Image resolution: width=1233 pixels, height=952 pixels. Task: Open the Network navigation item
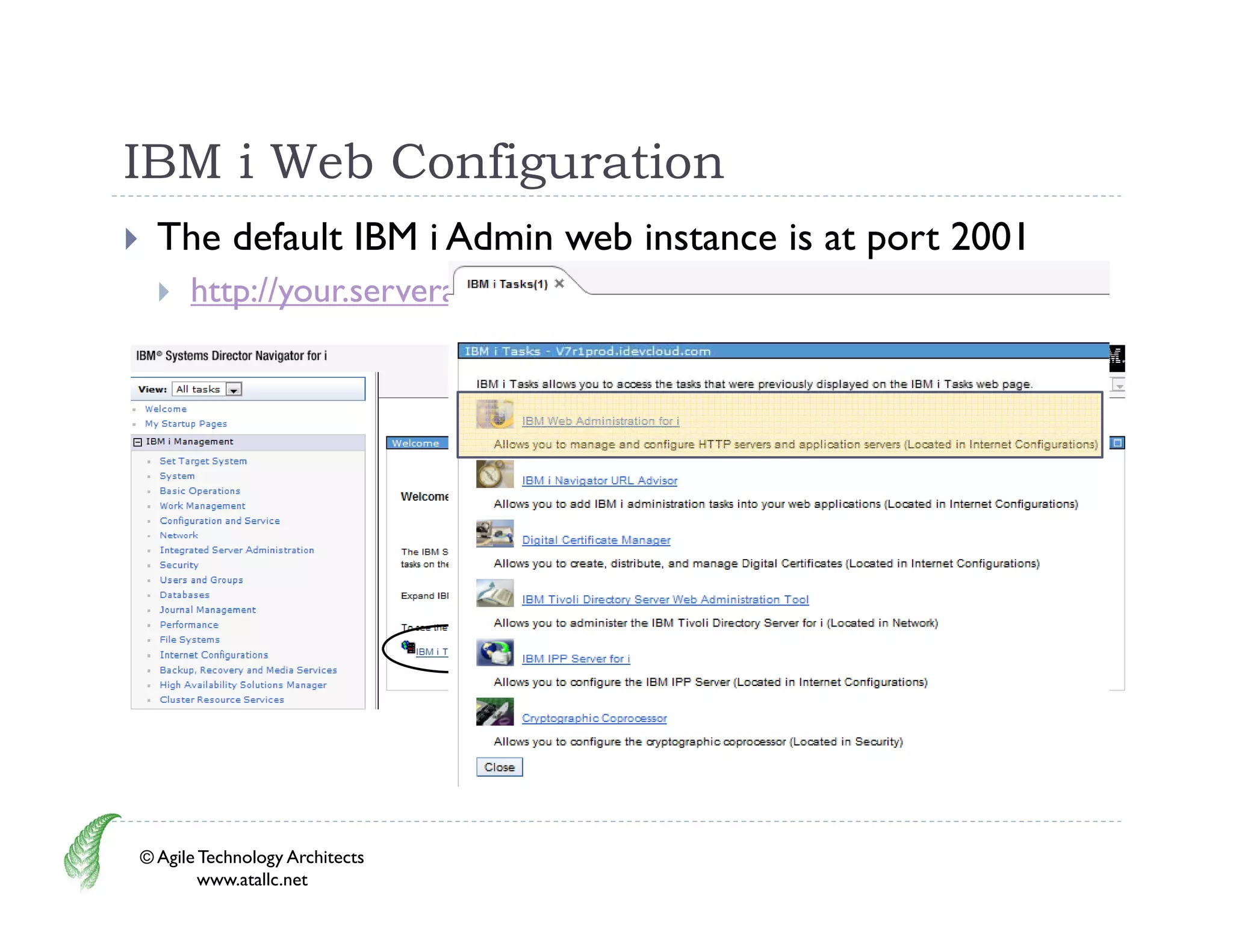point(179,536)
